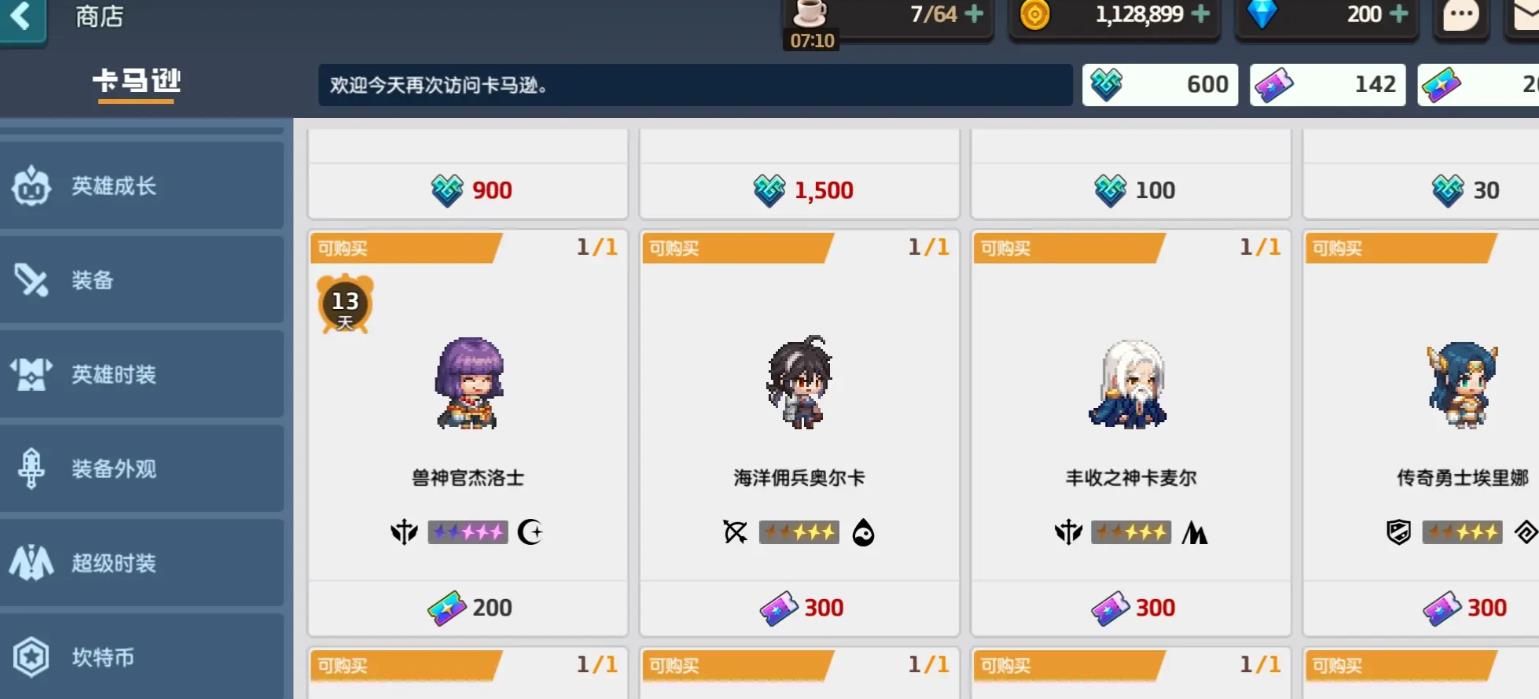Select the 英雄成长 shop category

click(x=141, y=186)
